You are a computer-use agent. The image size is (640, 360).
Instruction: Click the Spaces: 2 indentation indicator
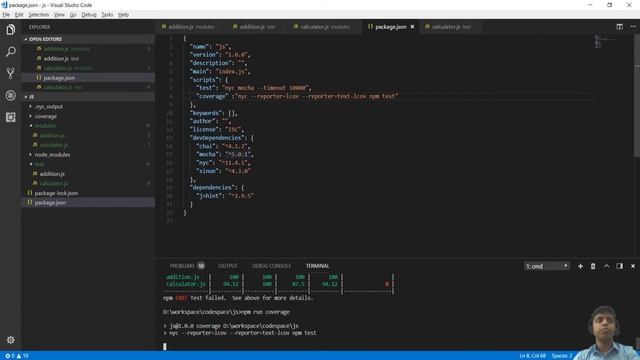pos(562,356)
